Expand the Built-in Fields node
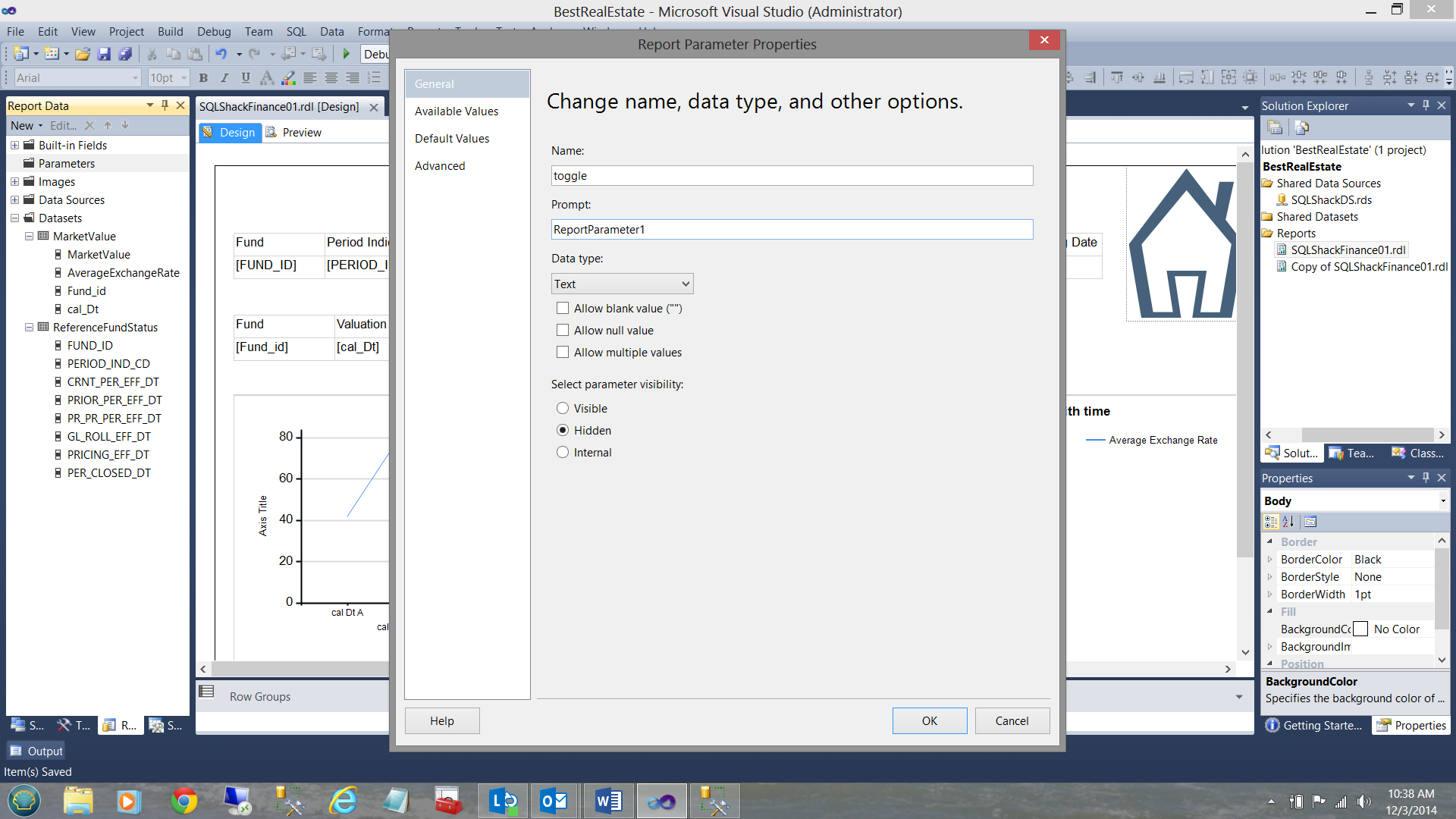 point(14,146)
